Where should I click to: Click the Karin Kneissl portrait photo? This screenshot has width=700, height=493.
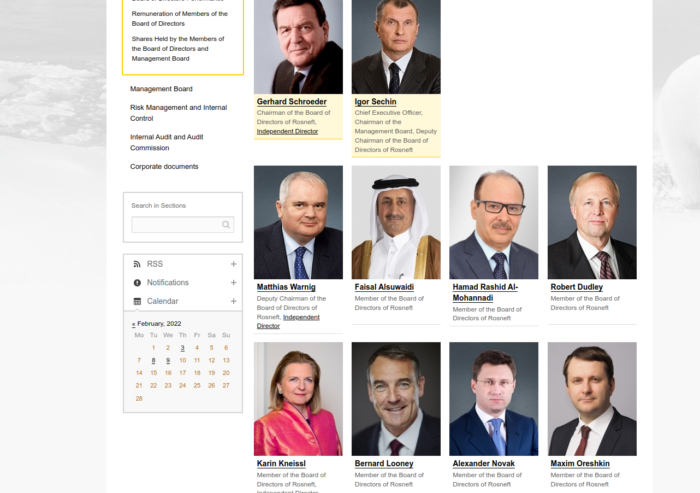pos(298,399)
